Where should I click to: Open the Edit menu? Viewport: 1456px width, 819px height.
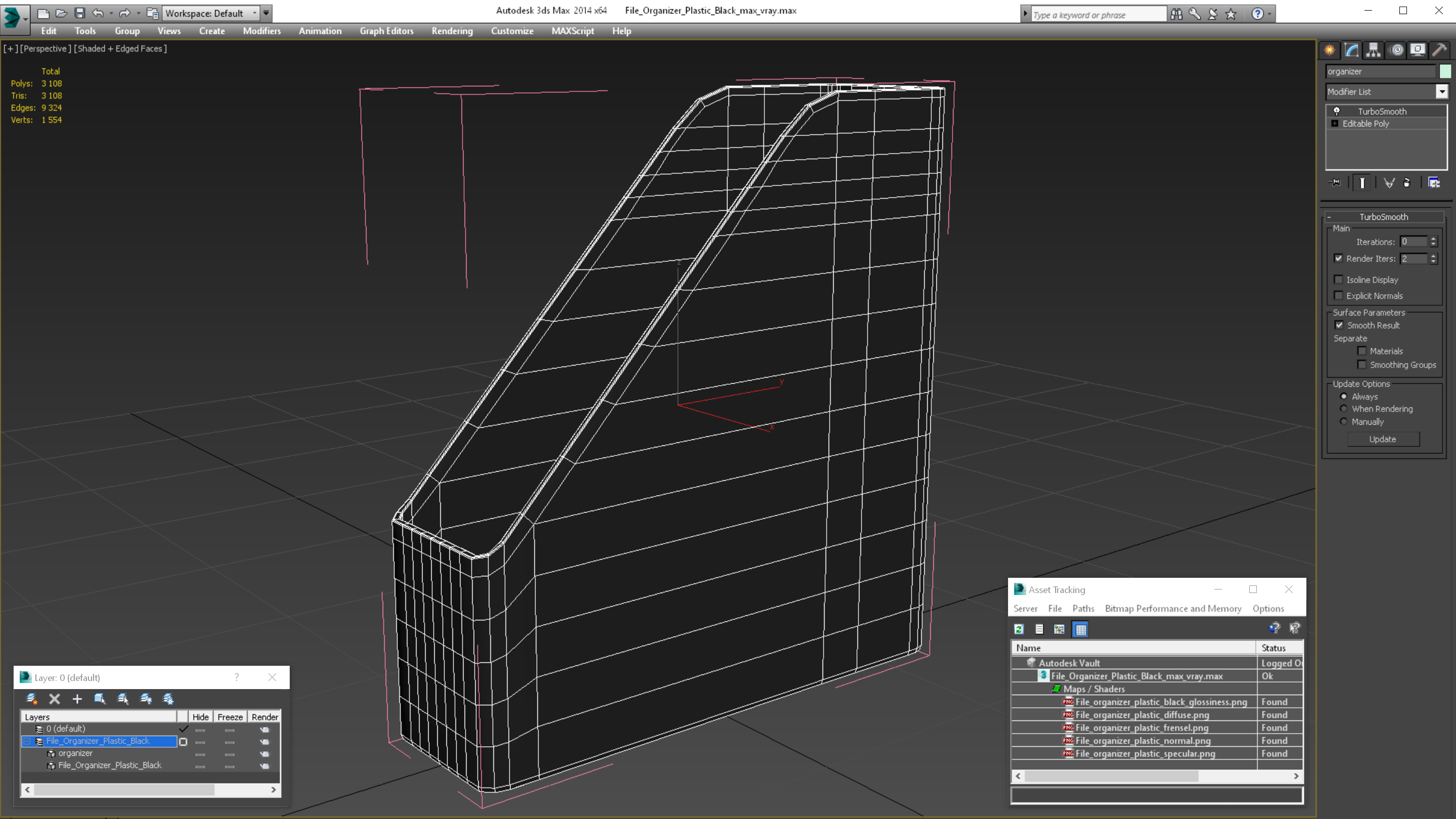[49, 31]
